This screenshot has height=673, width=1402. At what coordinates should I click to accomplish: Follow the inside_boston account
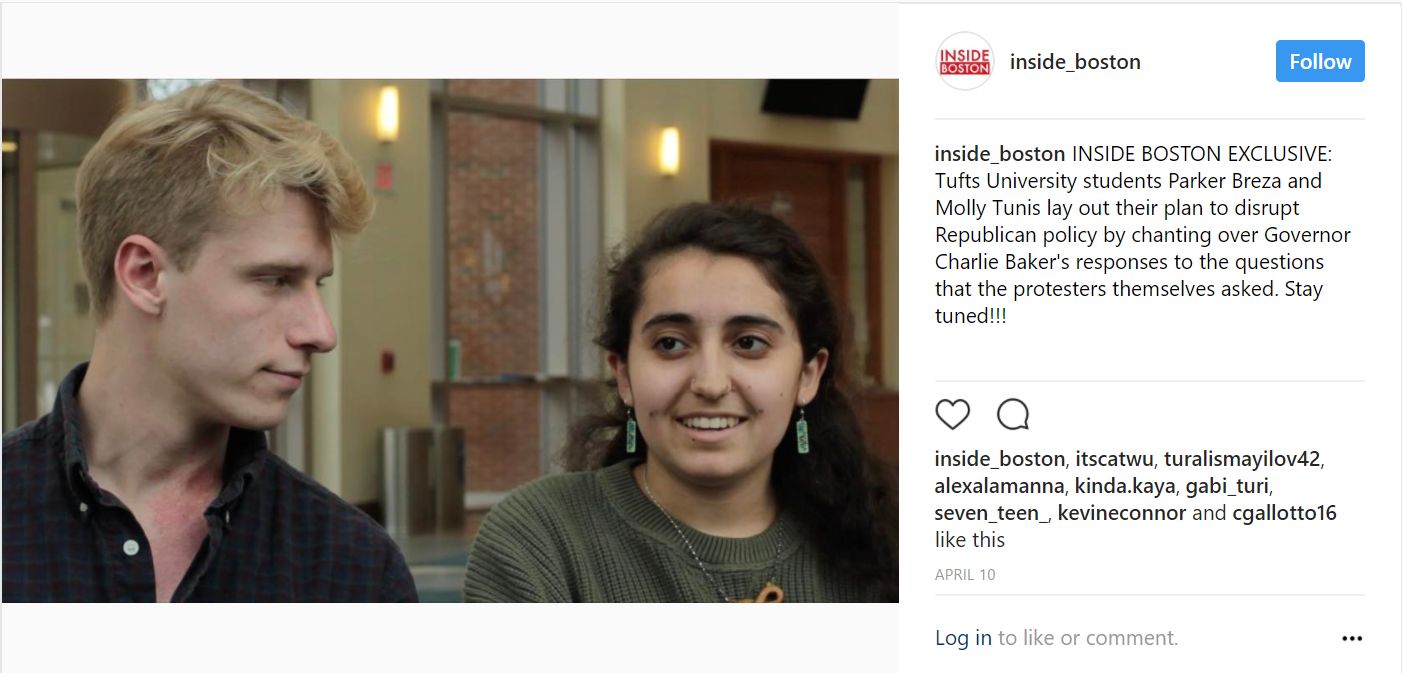[1320, 61]
